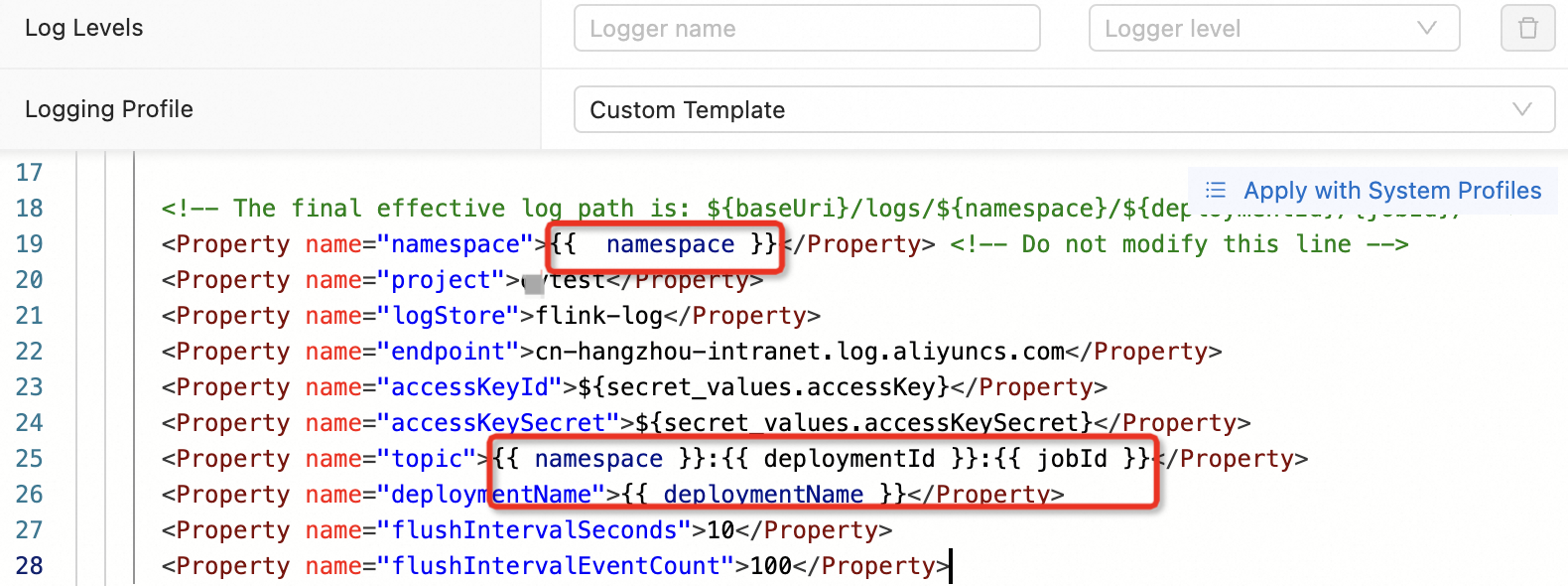
Task: Click the trash icon to delete the logger
Action: (1528, 28)
